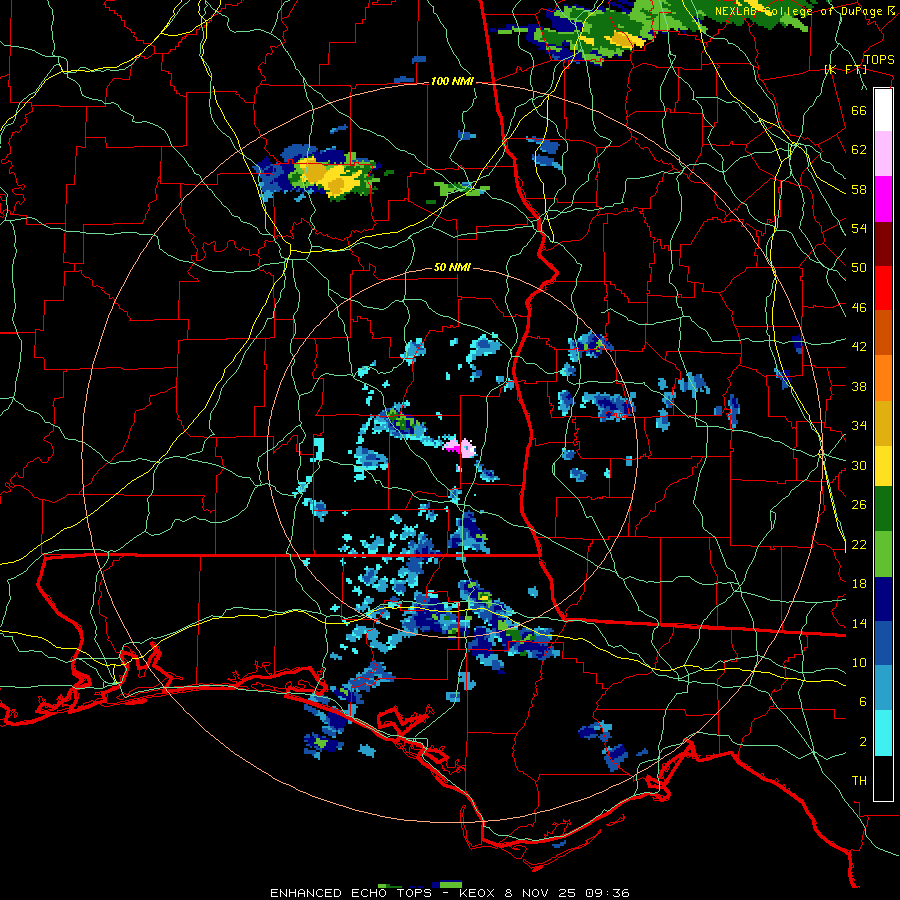Click the magenta-pink echo near radar center
The image size is (900, 900).
pyautogui.click(x=460, y=447)
